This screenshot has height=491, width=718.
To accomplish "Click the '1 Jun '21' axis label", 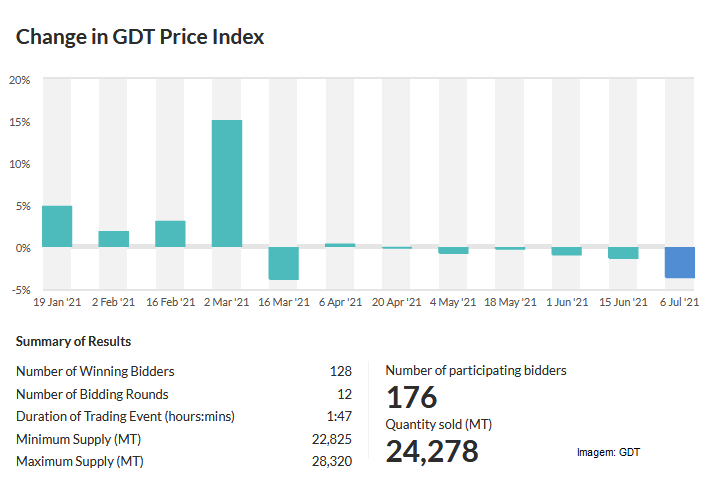I will coord(567,302).
